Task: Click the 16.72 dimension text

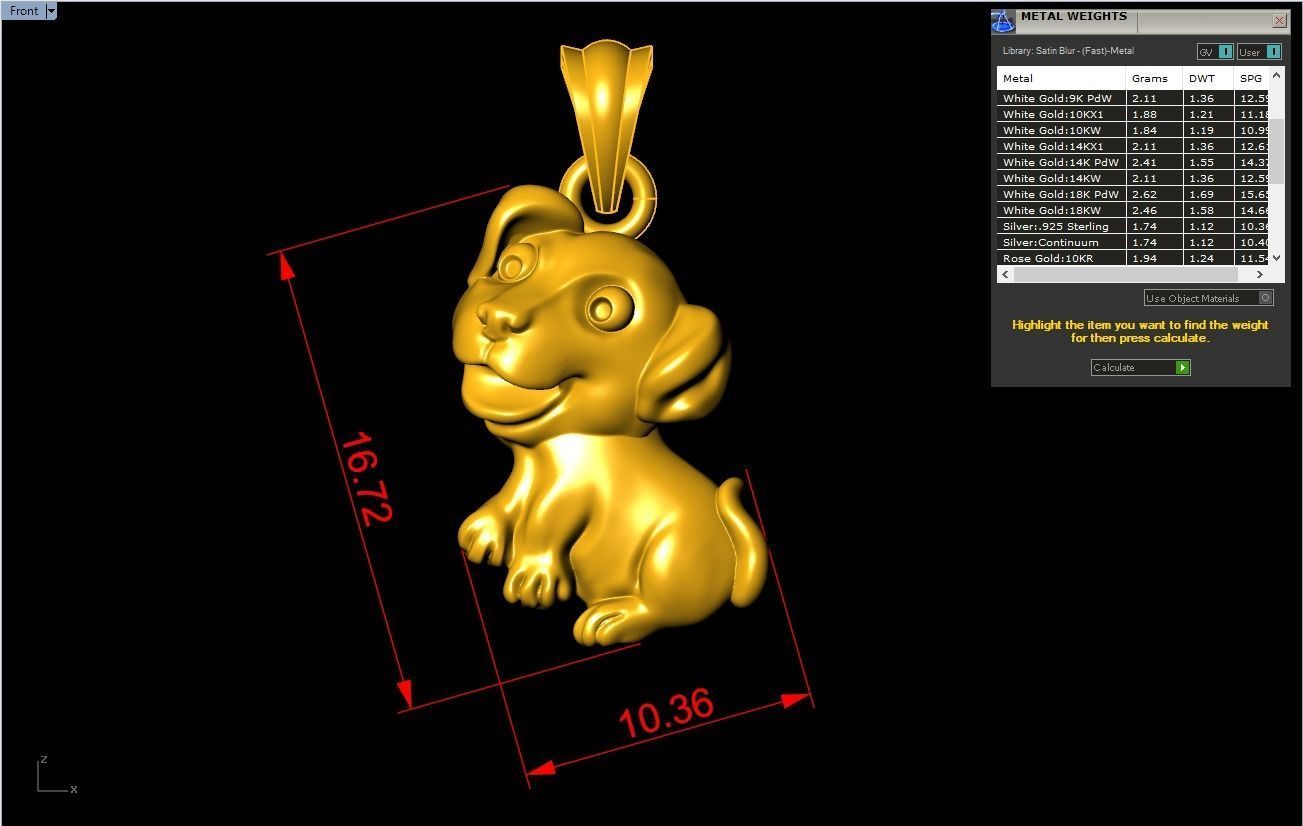Action: coord(366,478)
